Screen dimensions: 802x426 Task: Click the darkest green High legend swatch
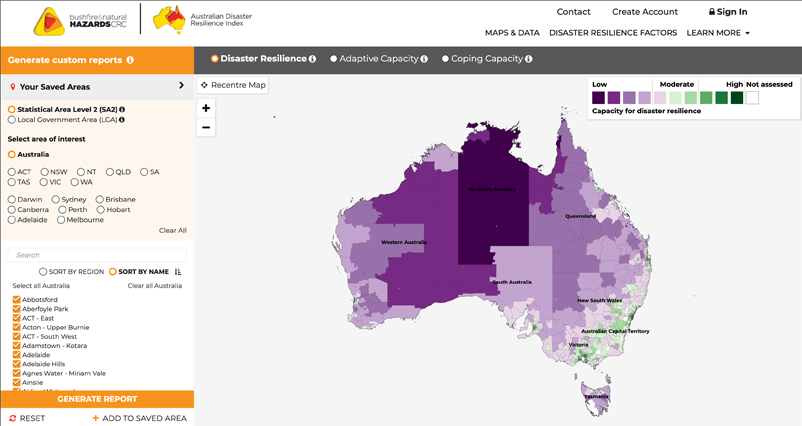737,98
